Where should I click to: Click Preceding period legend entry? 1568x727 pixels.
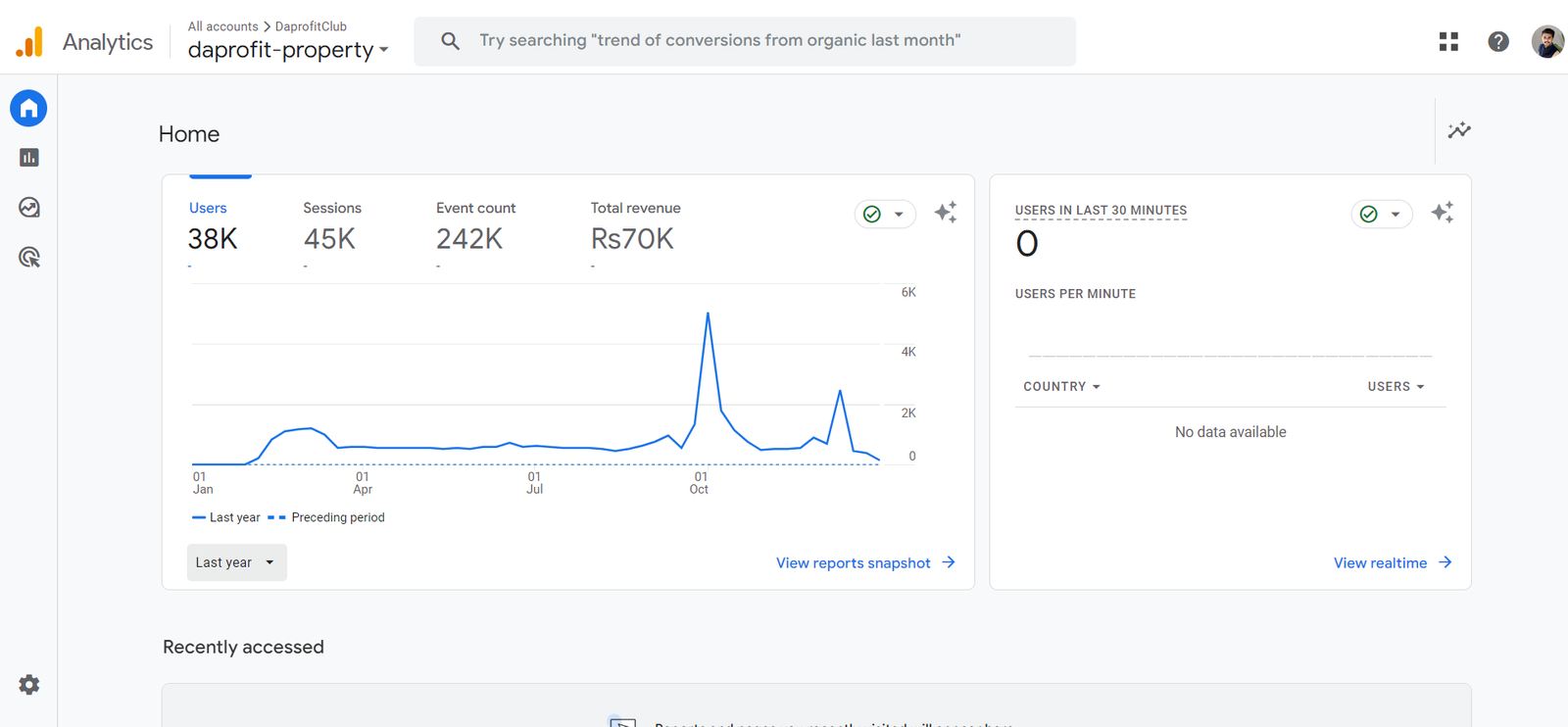point(326,517)
